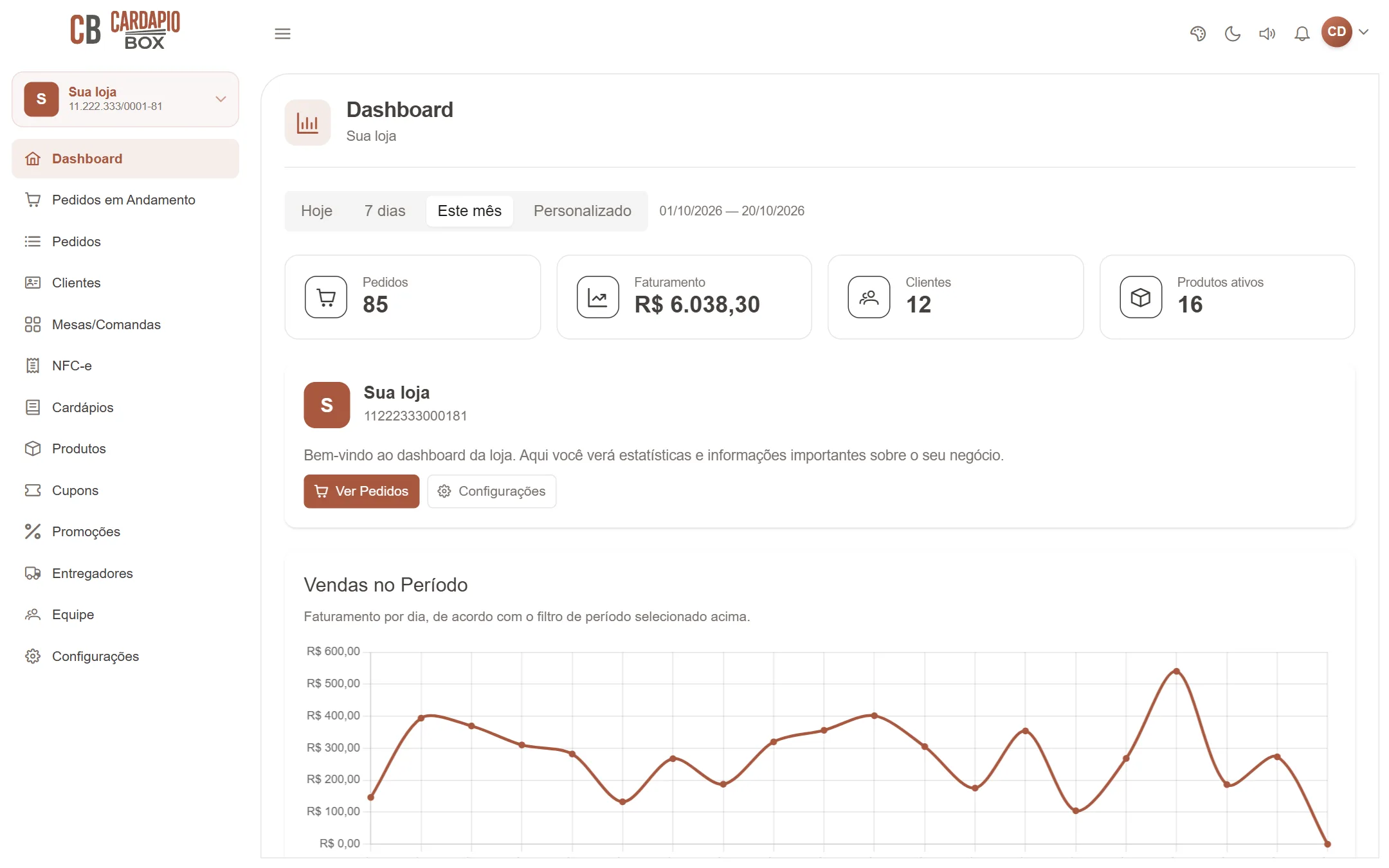
Task: Click the Equipe people icon
Action: coord(33,615)
